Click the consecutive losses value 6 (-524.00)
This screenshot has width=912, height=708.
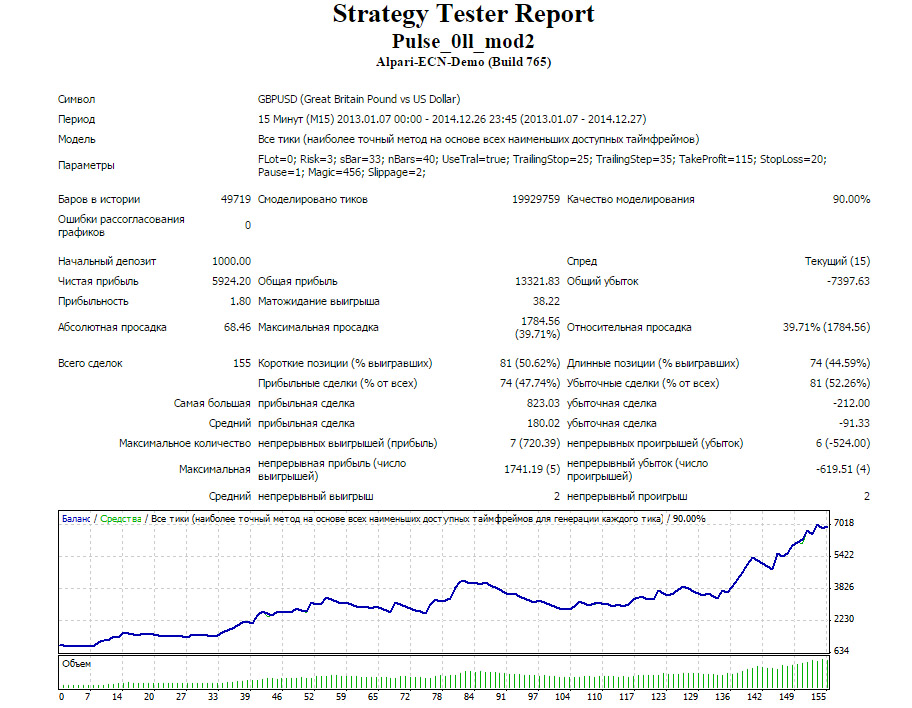tap(843, 444)
